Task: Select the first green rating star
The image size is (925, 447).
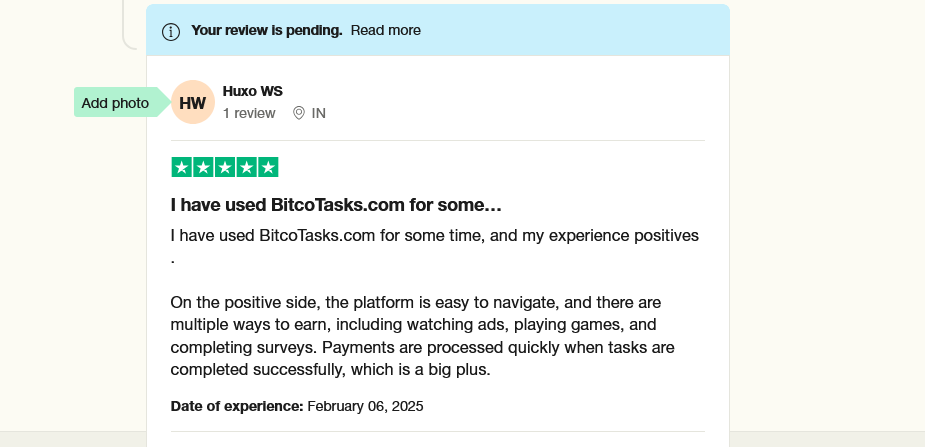Action: pyautogui.click(x=182, y=167)
